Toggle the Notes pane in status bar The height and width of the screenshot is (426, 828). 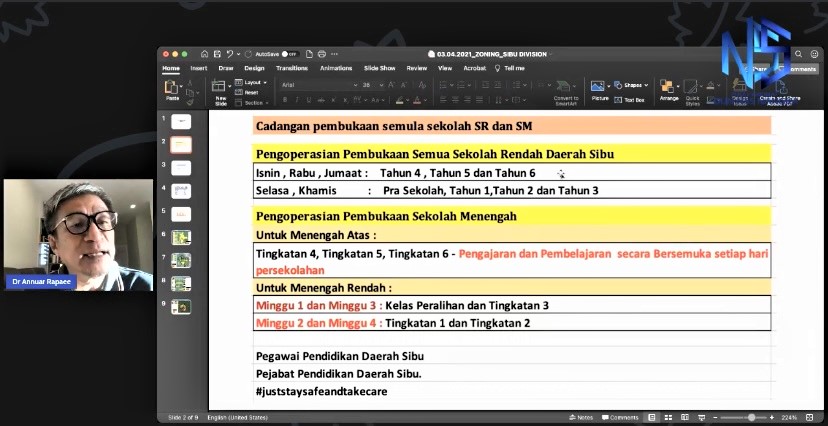click(581, 418)
